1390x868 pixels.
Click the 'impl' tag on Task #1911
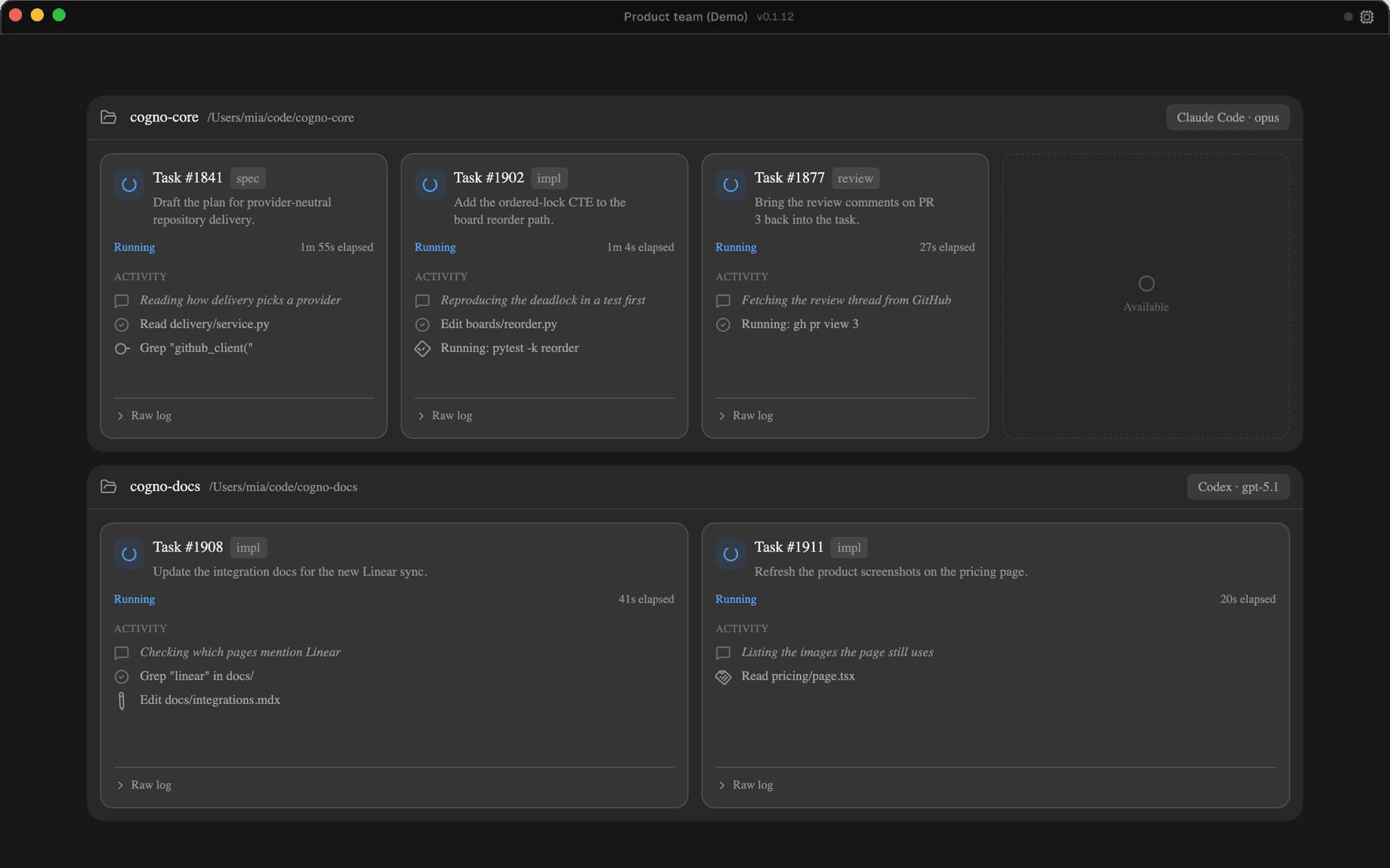849,548
